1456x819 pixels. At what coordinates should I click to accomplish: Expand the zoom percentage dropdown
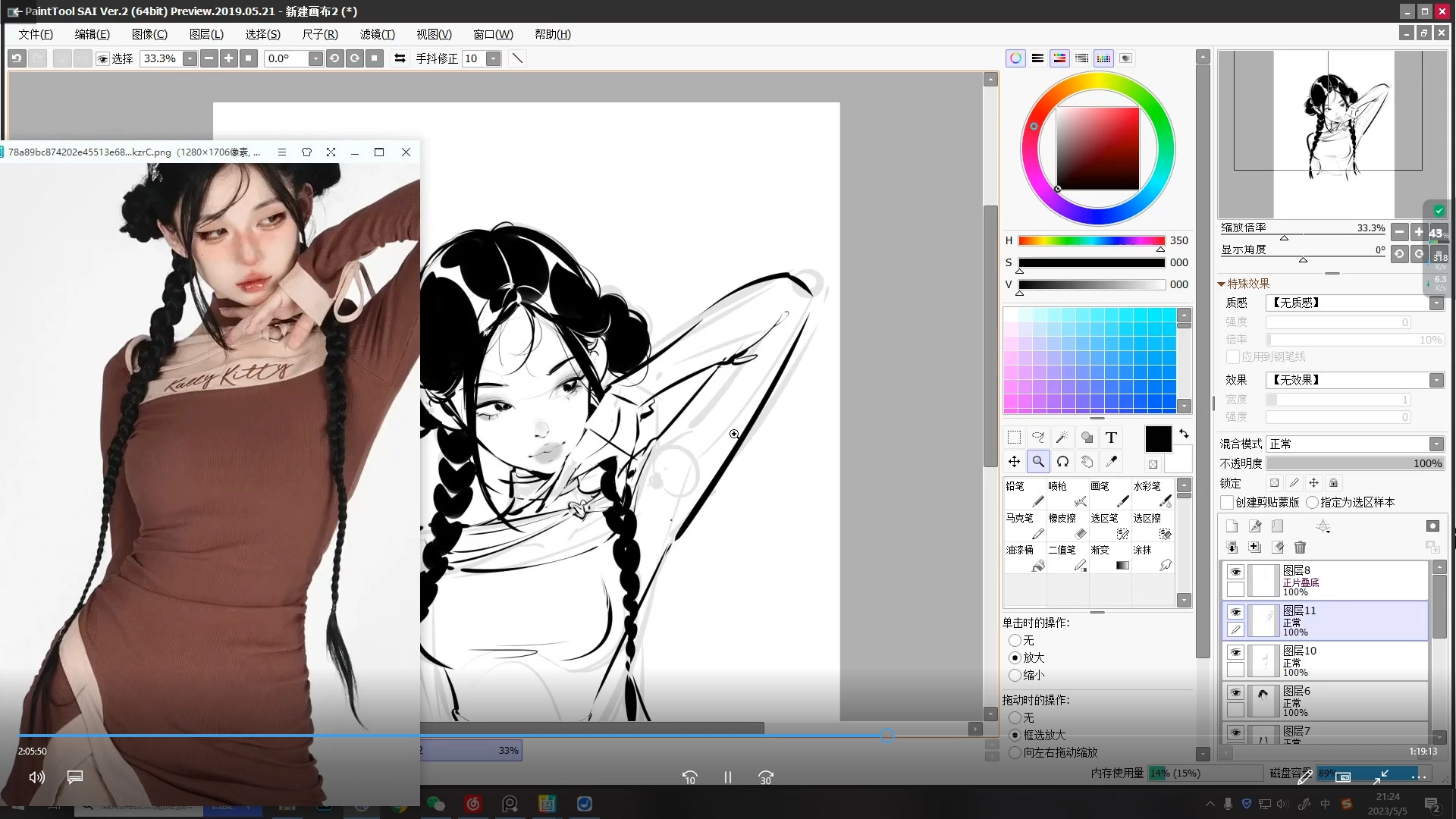190,58
